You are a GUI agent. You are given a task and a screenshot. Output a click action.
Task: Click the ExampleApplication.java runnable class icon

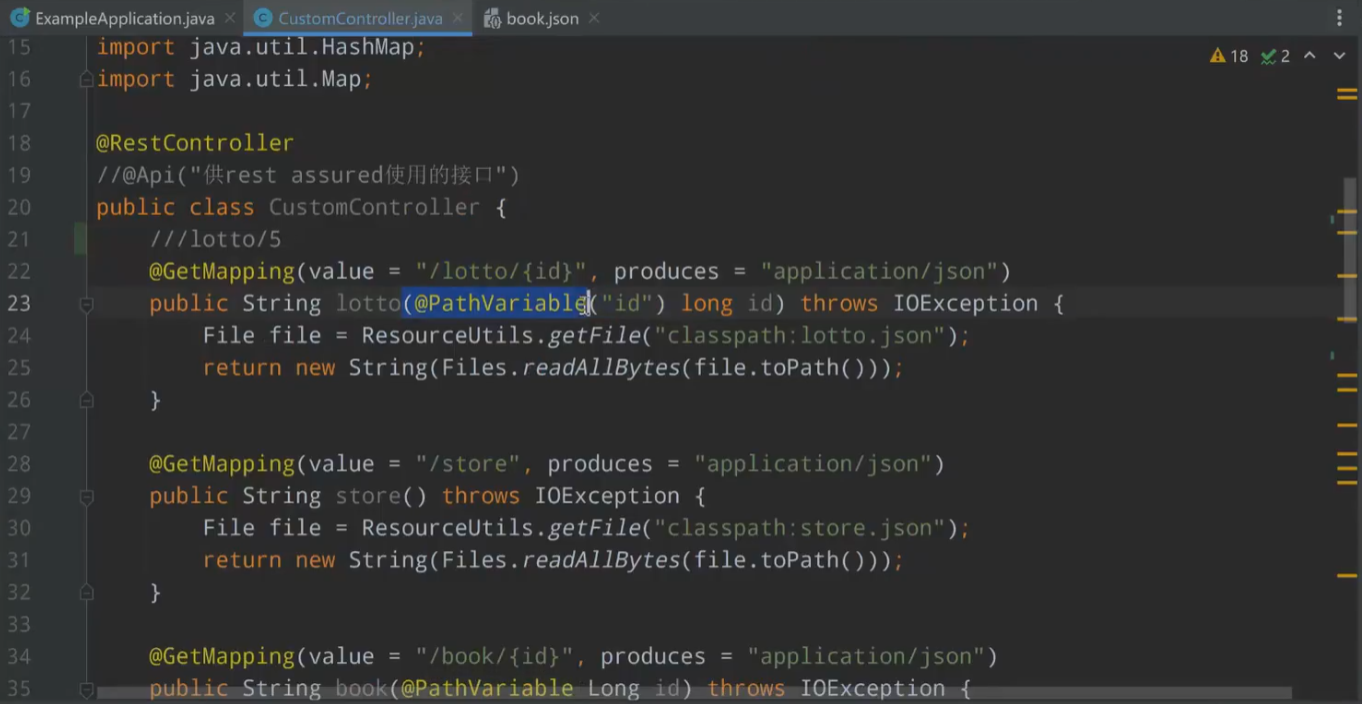[19, 18]
